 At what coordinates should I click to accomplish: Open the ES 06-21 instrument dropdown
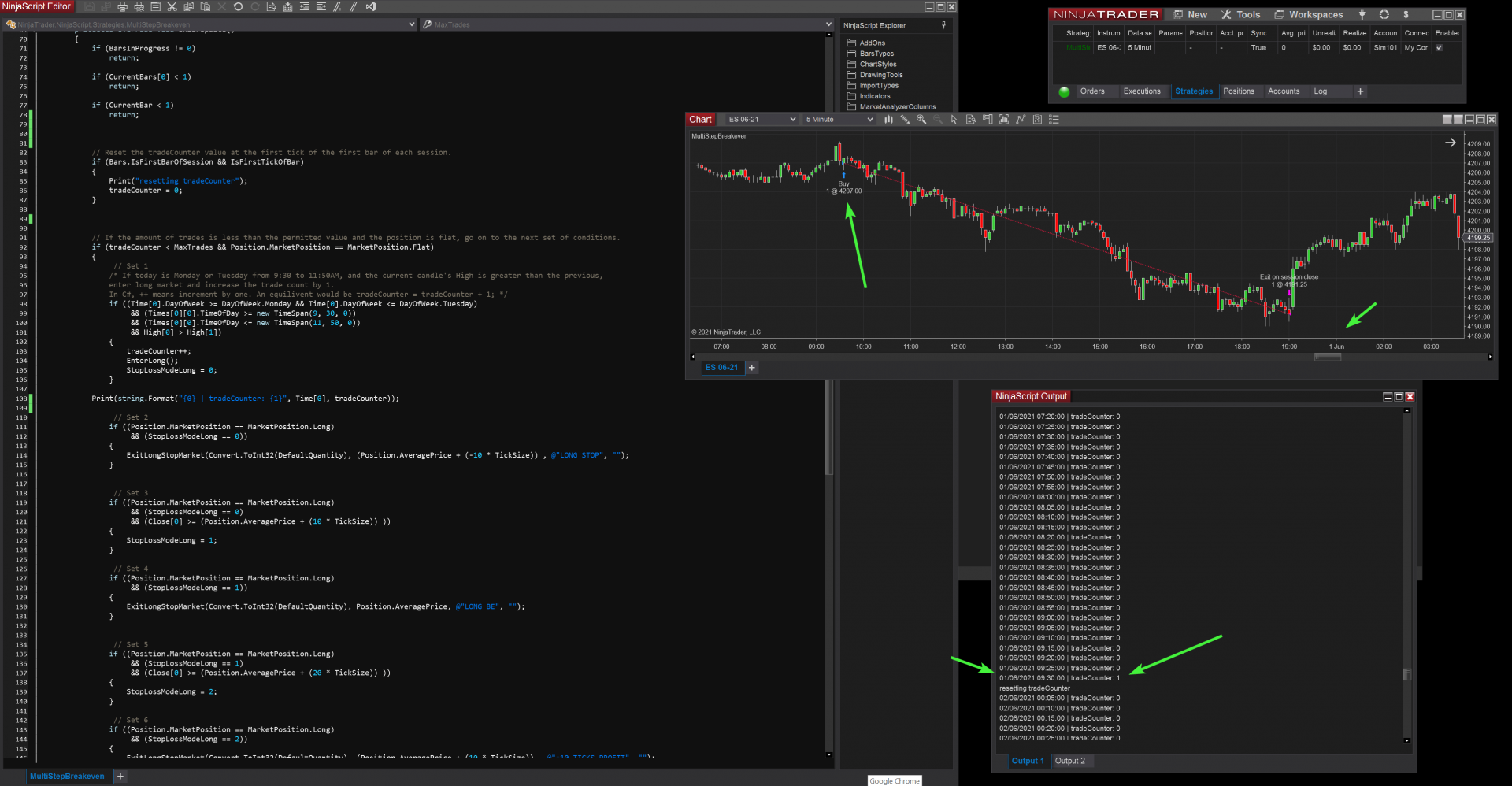coord(761,120)
